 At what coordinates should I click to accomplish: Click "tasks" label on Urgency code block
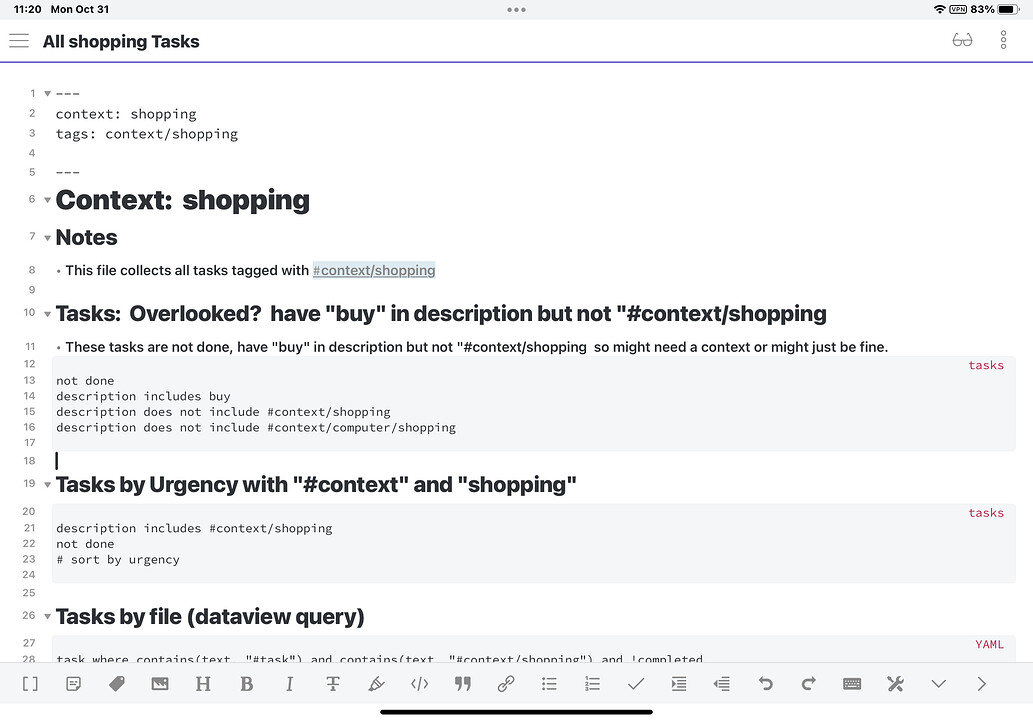coord(986,513)
